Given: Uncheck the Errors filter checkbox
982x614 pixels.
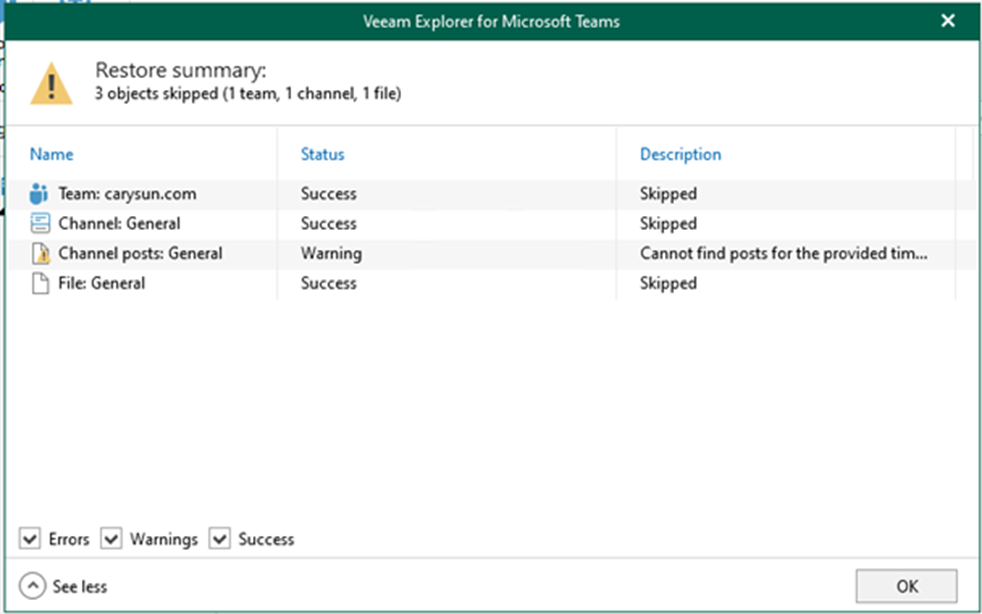Looking at the screenshot, I should (29, 538).
